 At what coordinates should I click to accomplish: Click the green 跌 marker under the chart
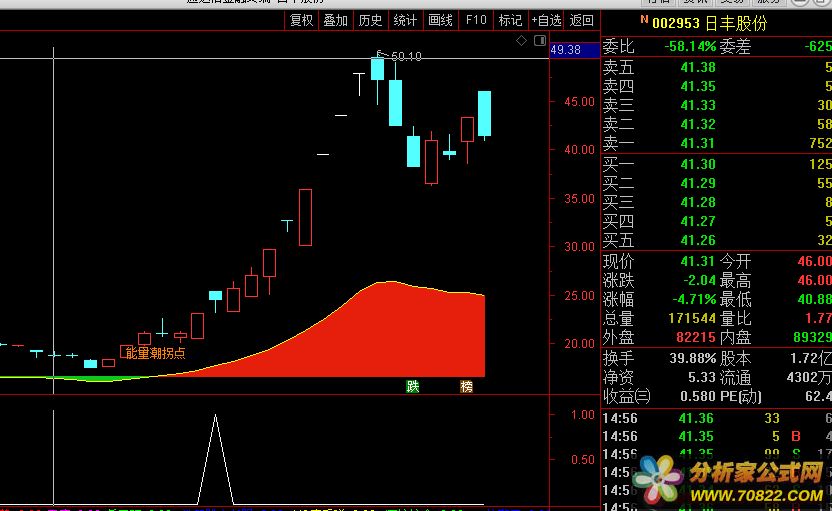(412, 386)
